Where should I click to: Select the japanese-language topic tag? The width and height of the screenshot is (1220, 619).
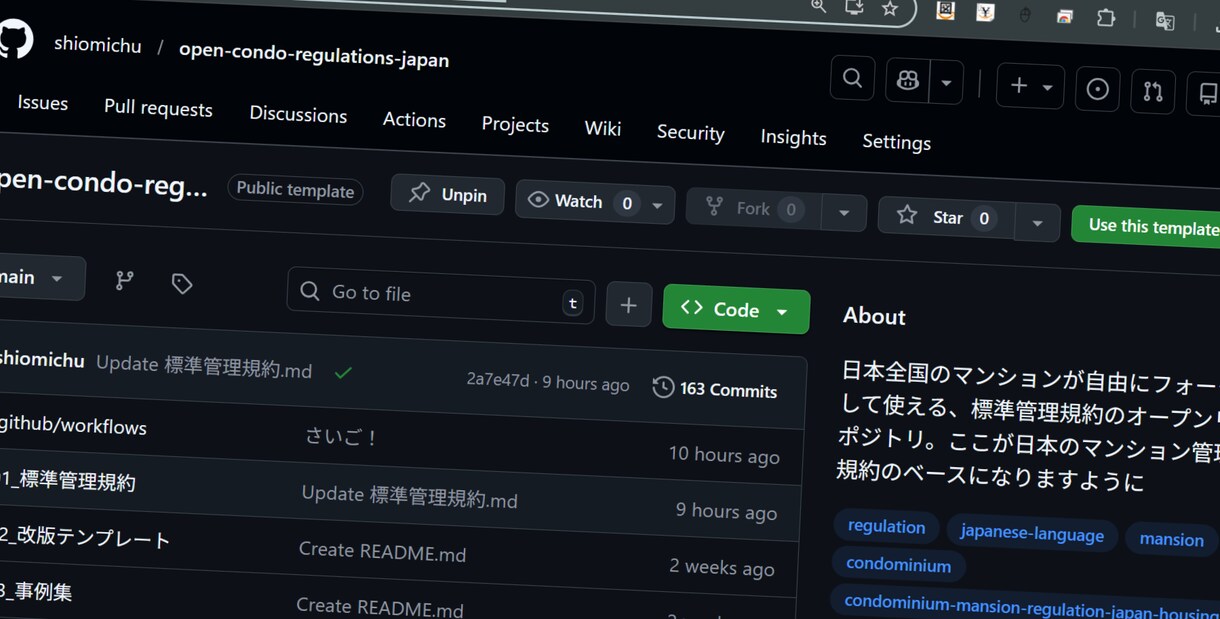coord(1032,533)
